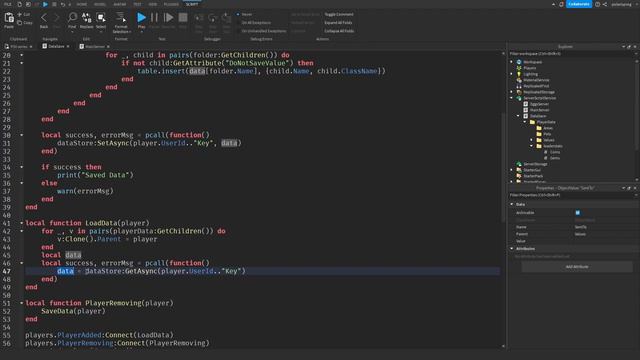Switch to the HOME ribbon tab
This screenshot has width=640, height=360.
click(x=82, y=4)
